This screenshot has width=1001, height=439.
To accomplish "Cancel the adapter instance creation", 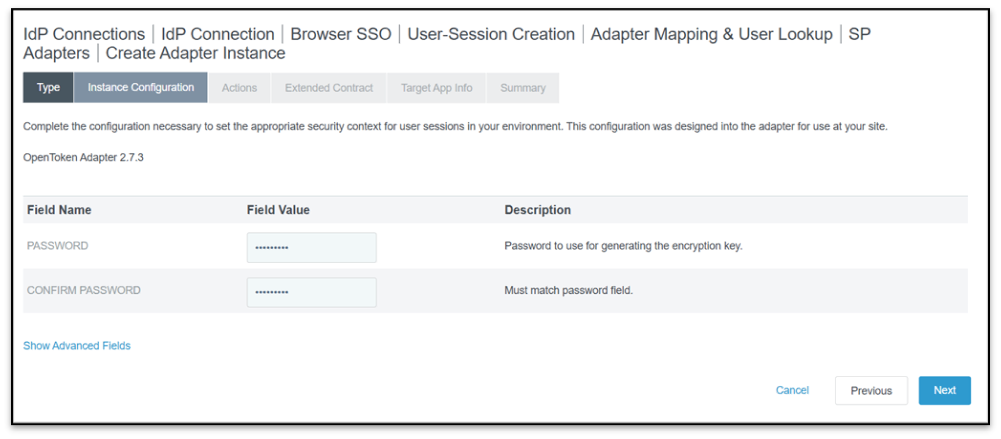I will click(x=792, y=390).
